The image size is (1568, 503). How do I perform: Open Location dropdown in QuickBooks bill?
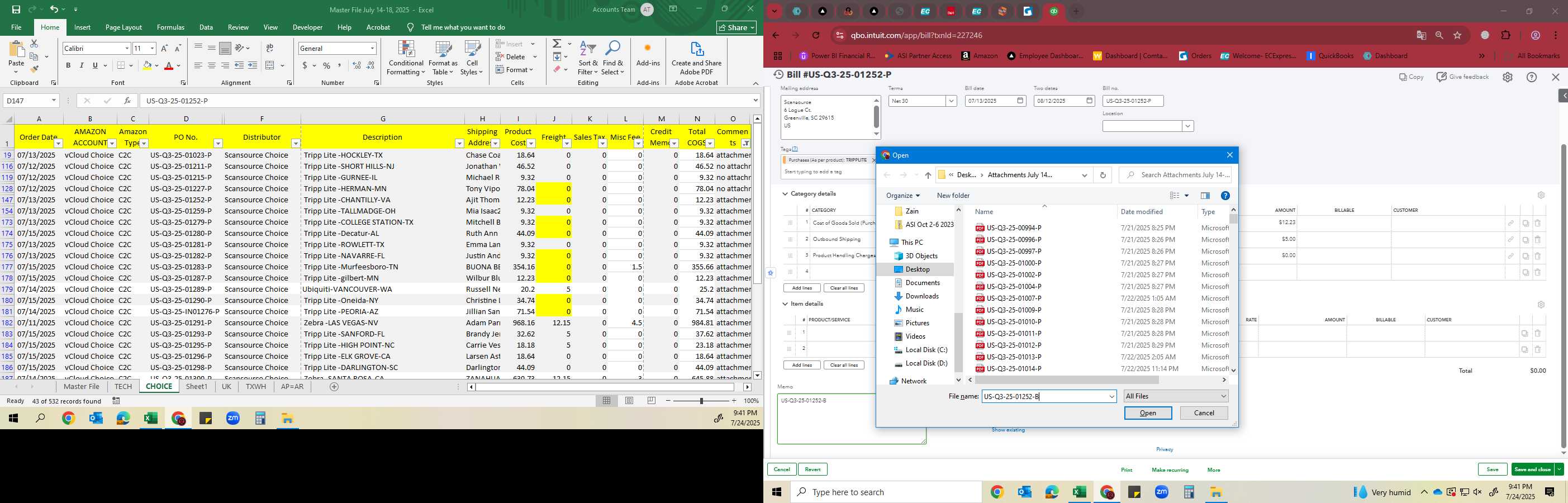pyautogui.click(x=1187, y=126)
